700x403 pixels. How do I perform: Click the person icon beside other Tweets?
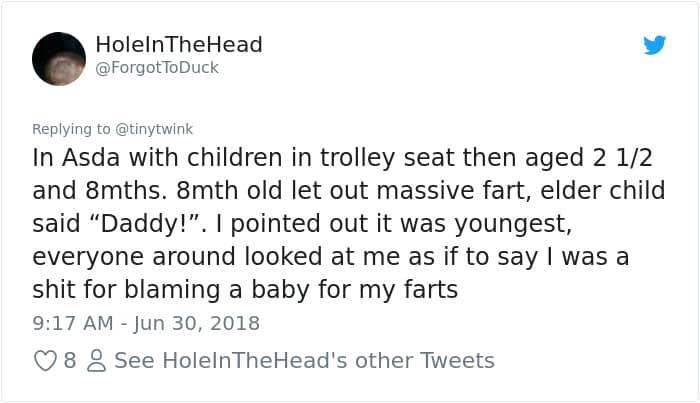click(x=96, y=360)
